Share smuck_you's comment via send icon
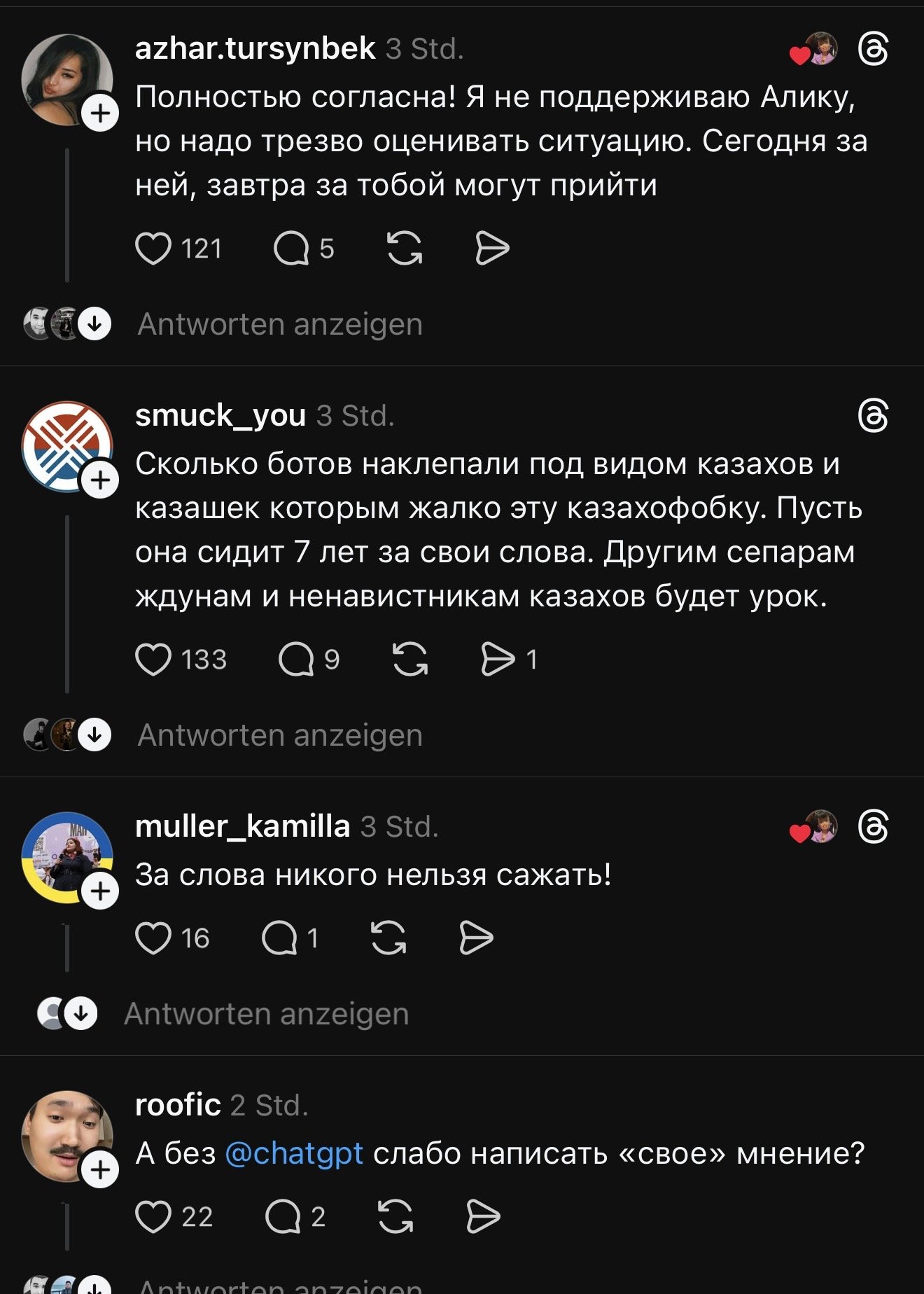Screen dimensions: 924x1294 click(498, 660)
